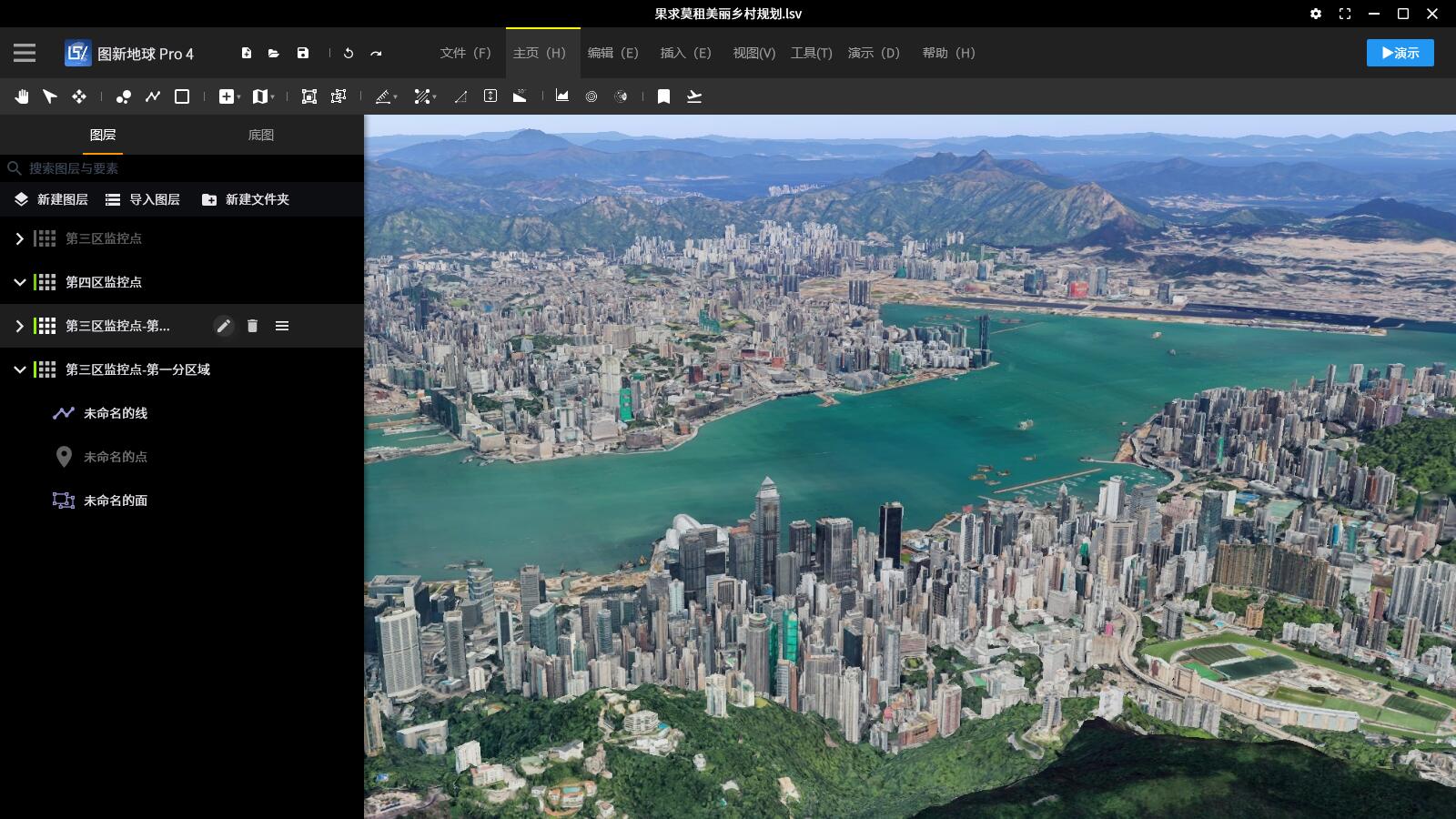Click the new file icon
The width and height of the screenshot is (1456, 819).
247,53
